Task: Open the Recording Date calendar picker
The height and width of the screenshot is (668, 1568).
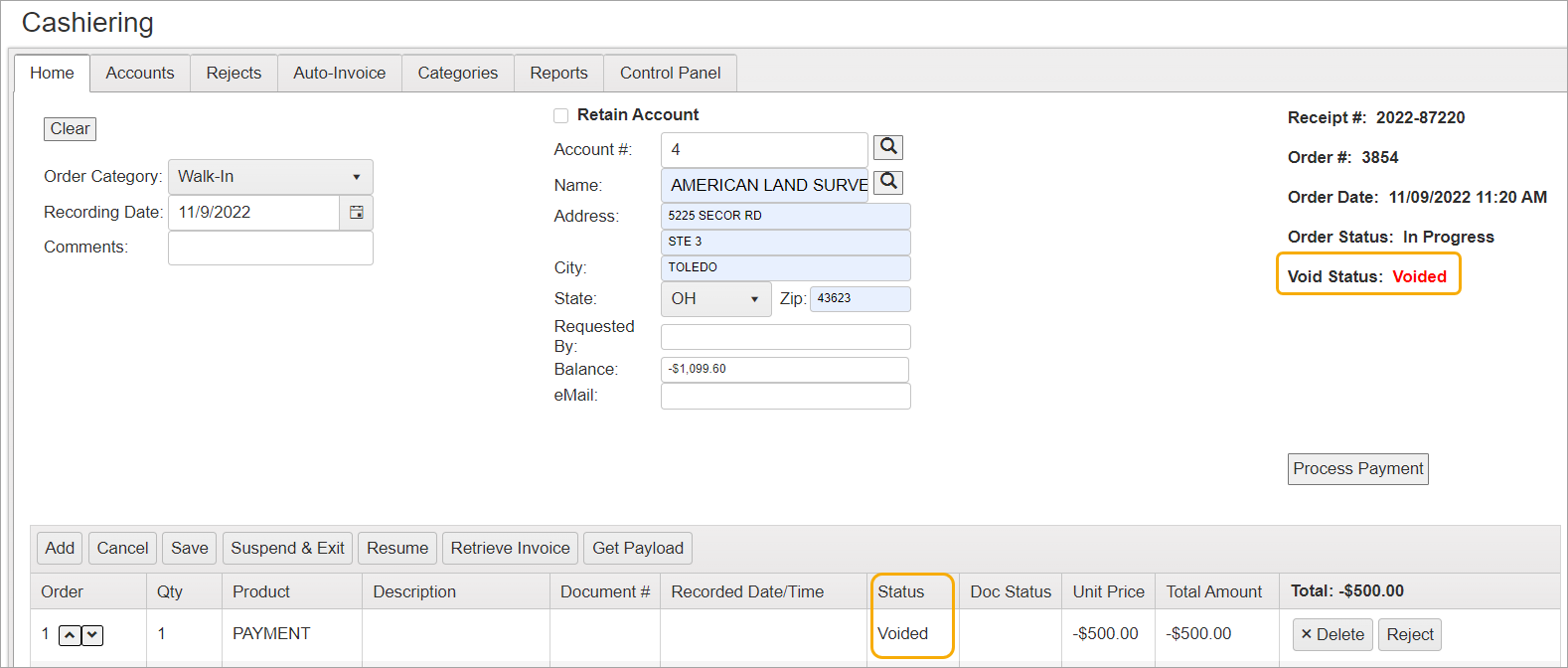Action: [356, 213]
